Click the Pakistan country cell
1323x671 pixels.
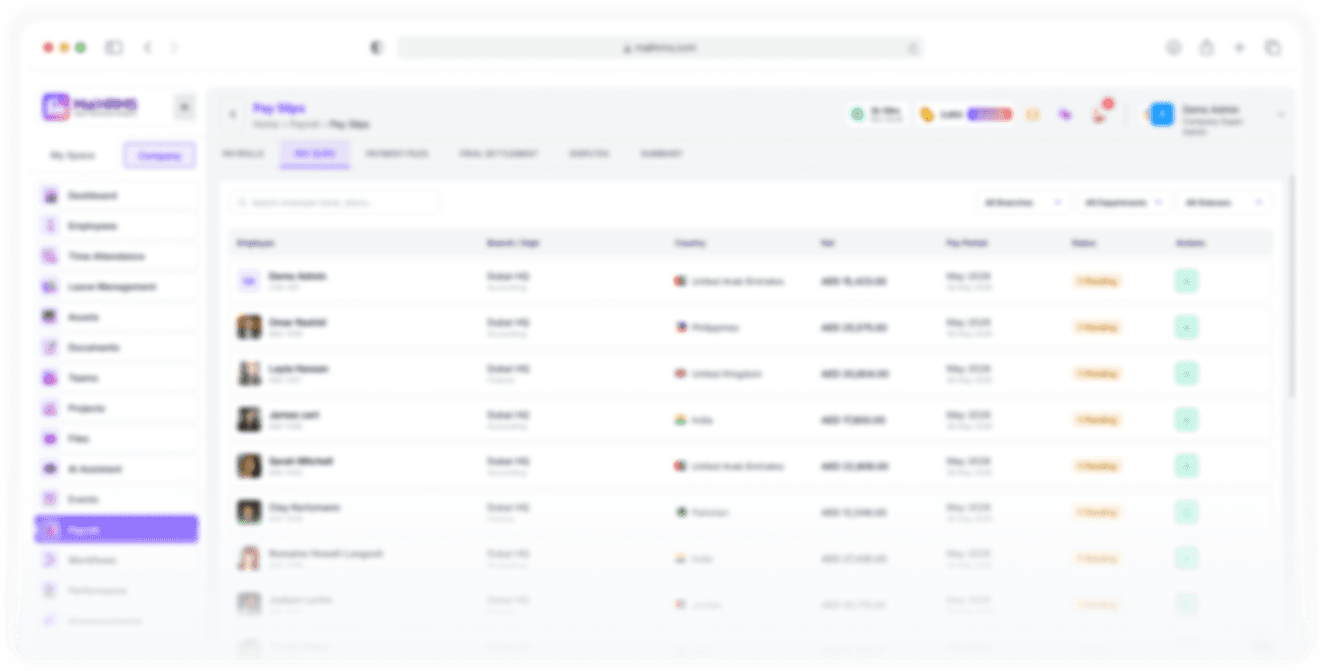(703, 512)
